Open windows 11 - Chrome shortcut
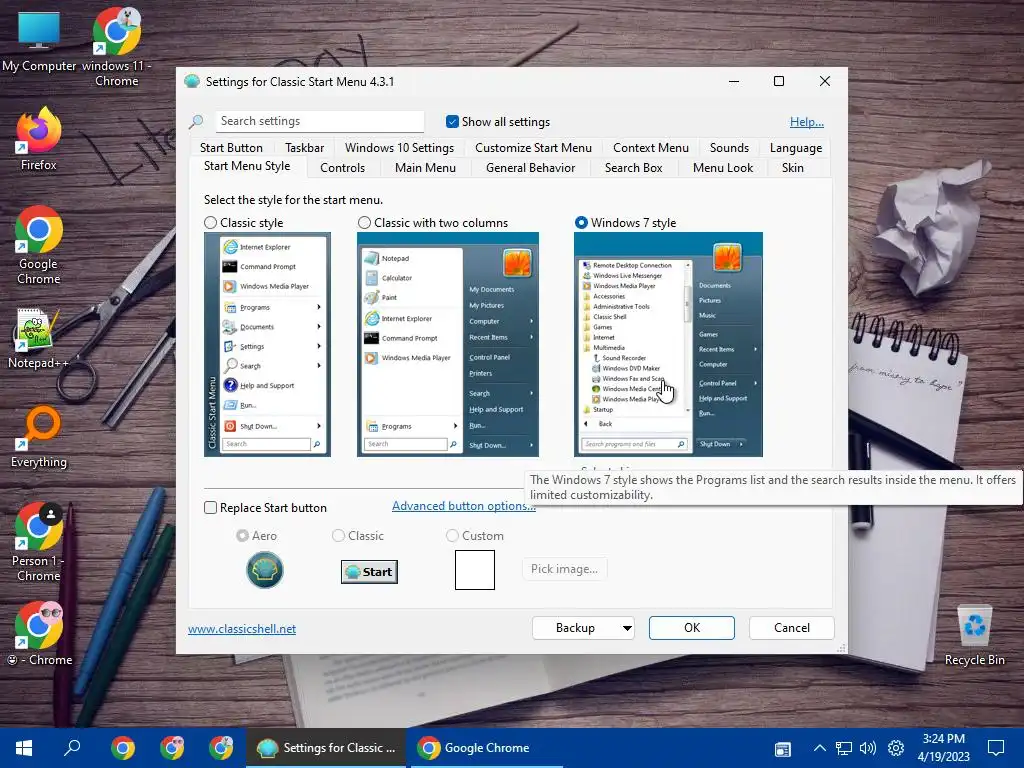1024x768 pixels. click(x=116, y=47)
